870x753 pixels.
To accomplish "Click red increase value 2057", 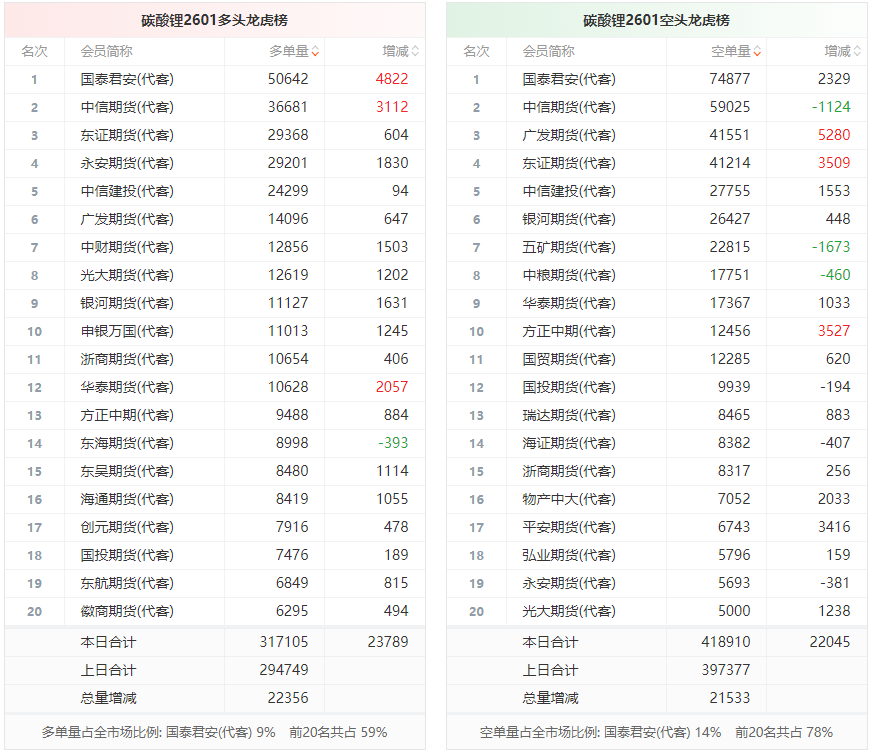I will pyautogui.click(x=392, y=387).
